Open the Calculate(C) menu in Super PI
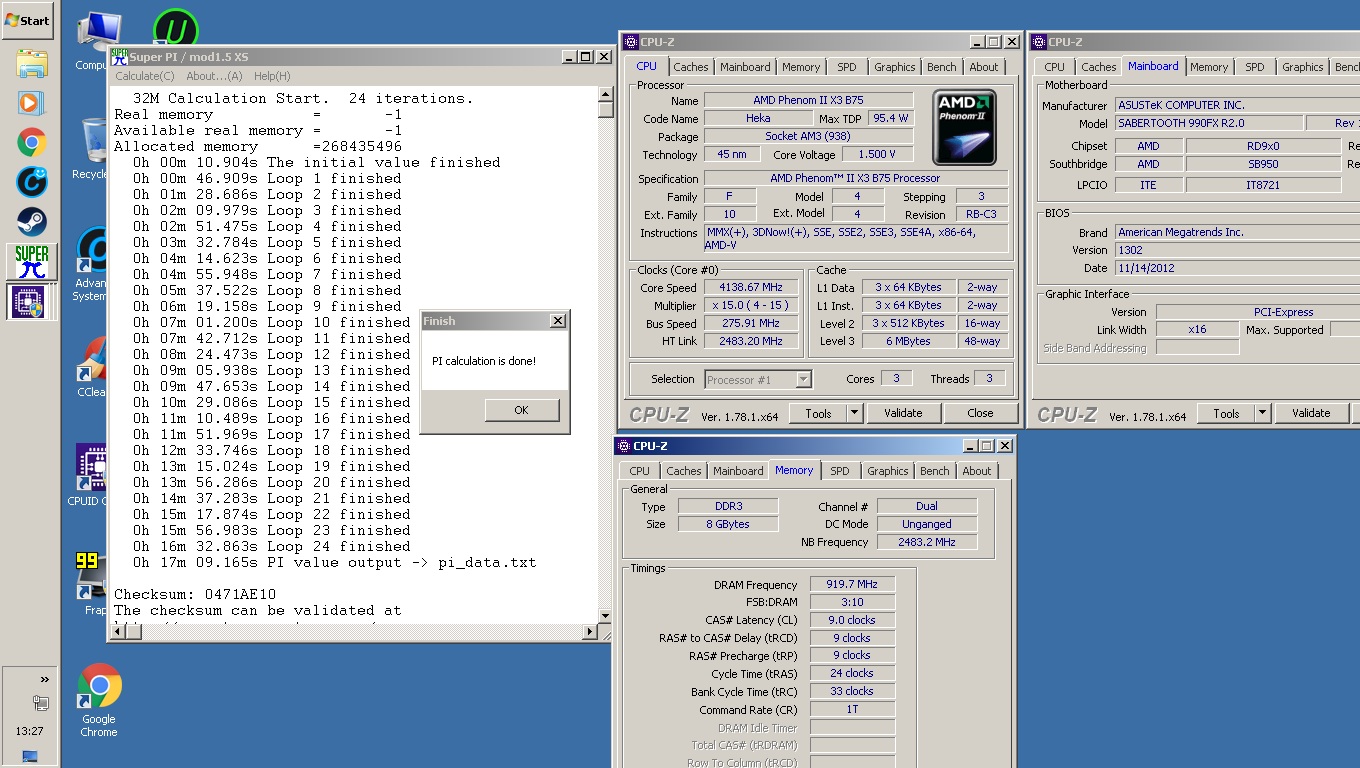 click(144, 76)
